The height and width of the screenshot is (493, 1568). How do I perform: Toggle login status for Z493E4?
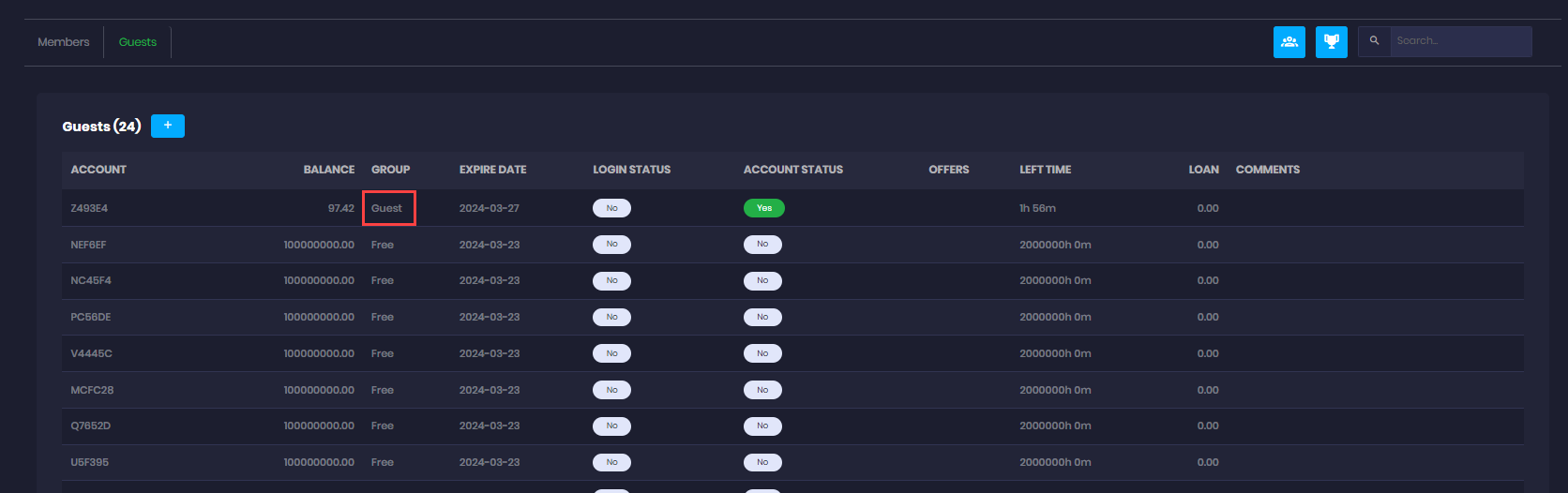tap(611, 208)
